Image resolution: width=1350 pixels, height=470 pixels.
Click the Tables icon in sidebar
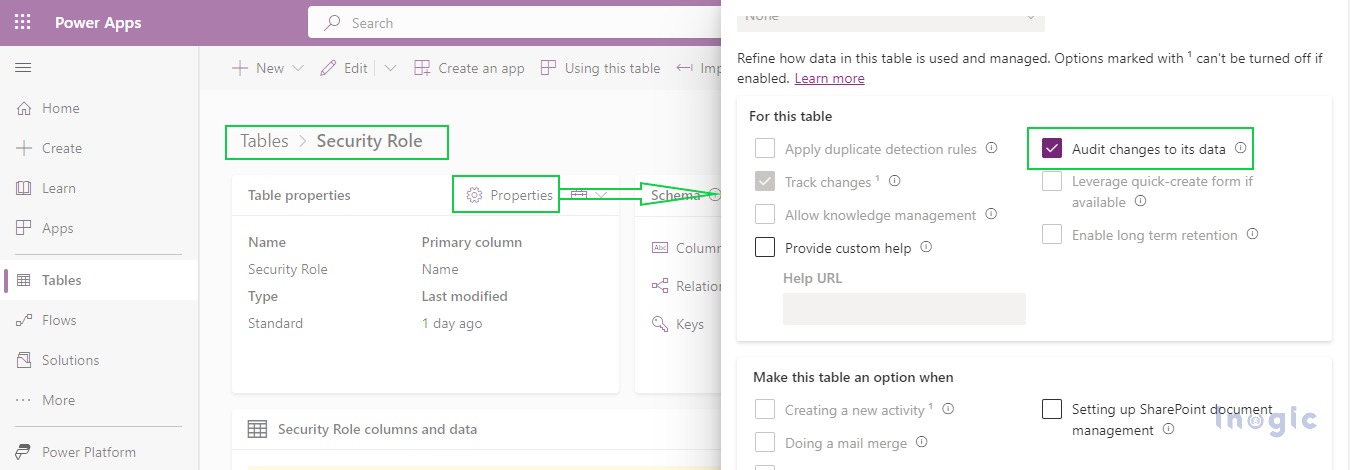pos(24,280)
